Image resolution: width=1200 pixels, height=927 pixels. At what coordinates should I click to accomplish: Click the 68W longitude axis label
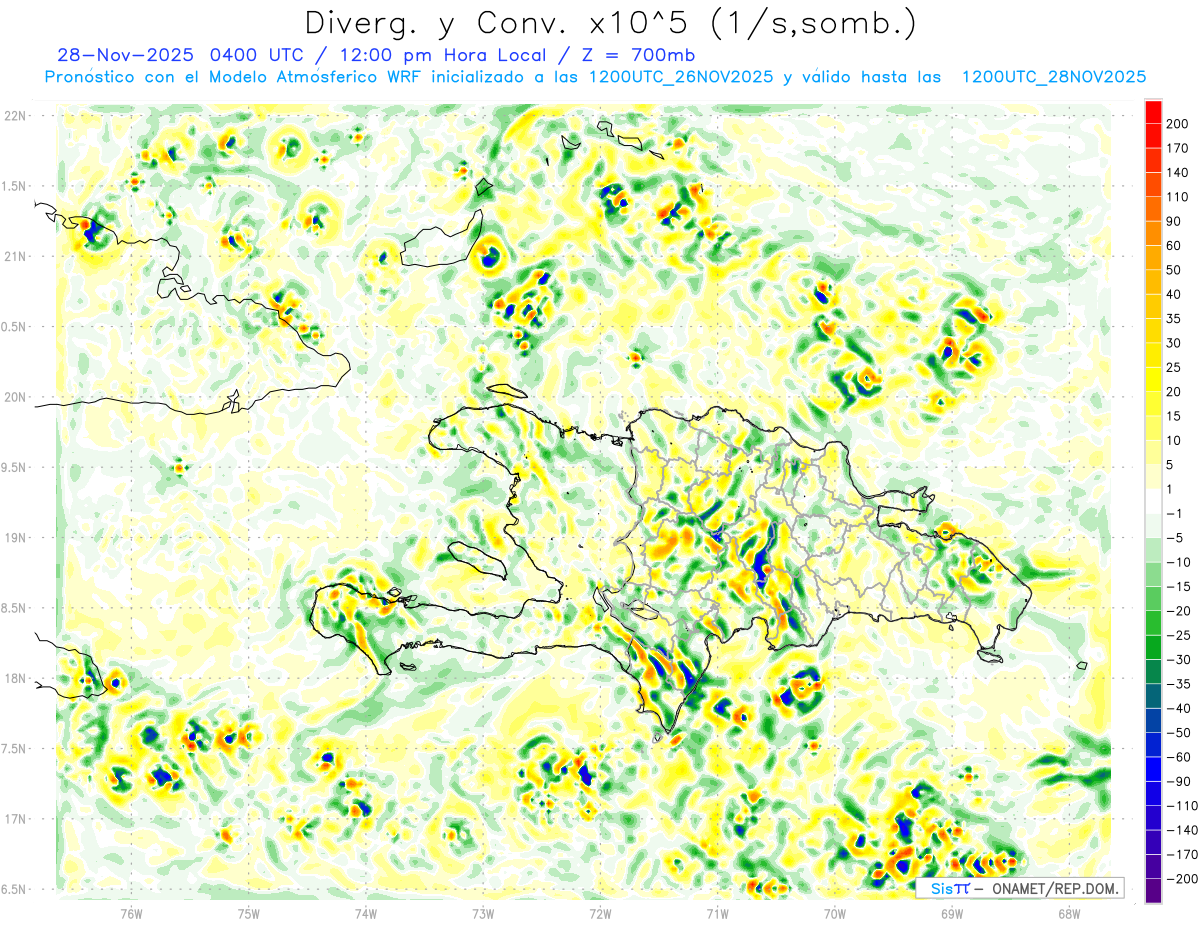click(1068, 913)
